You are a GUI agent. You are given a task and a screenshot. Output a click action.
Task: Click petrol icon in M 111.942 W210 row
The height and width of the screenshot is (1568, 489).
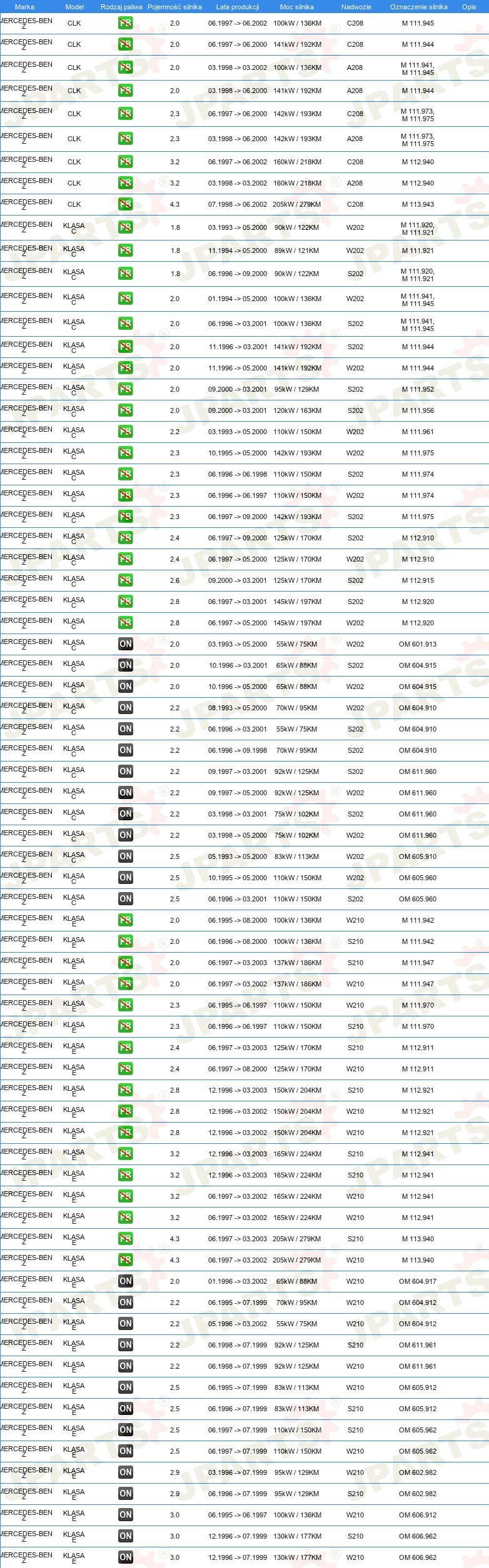pyautogui.click(x=126, y=920)
